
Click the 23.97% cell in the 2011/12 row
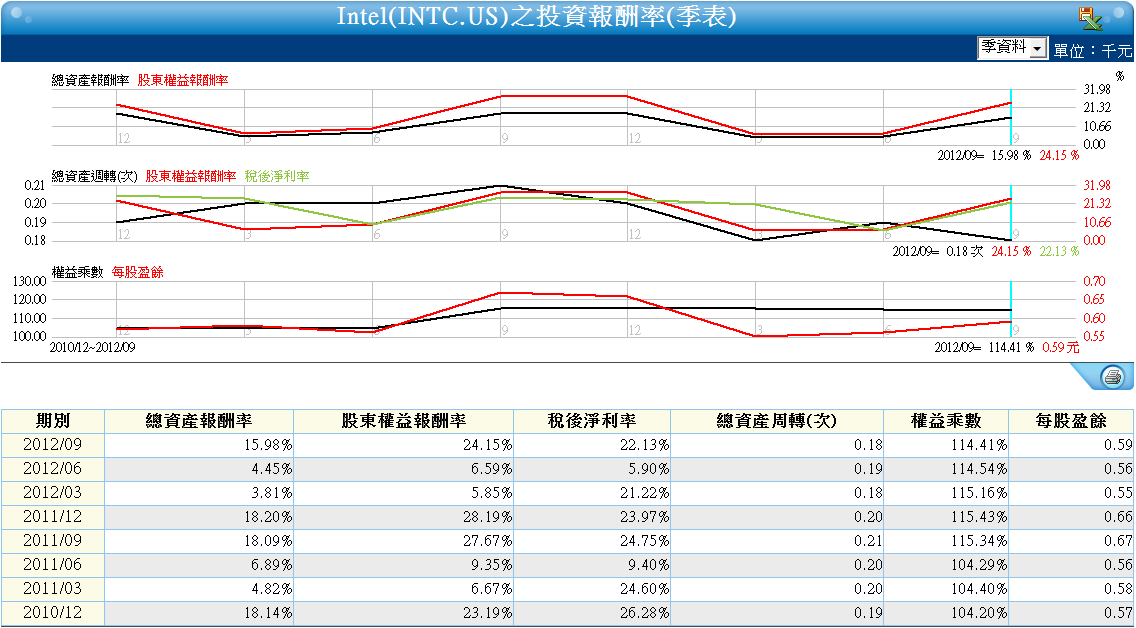(x=592, y=517)
